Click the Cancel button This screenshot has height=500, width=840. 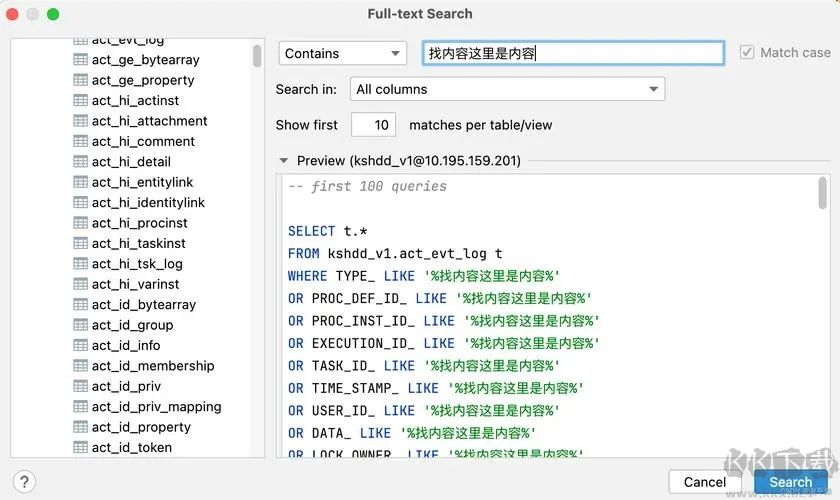tap(704, 482)
